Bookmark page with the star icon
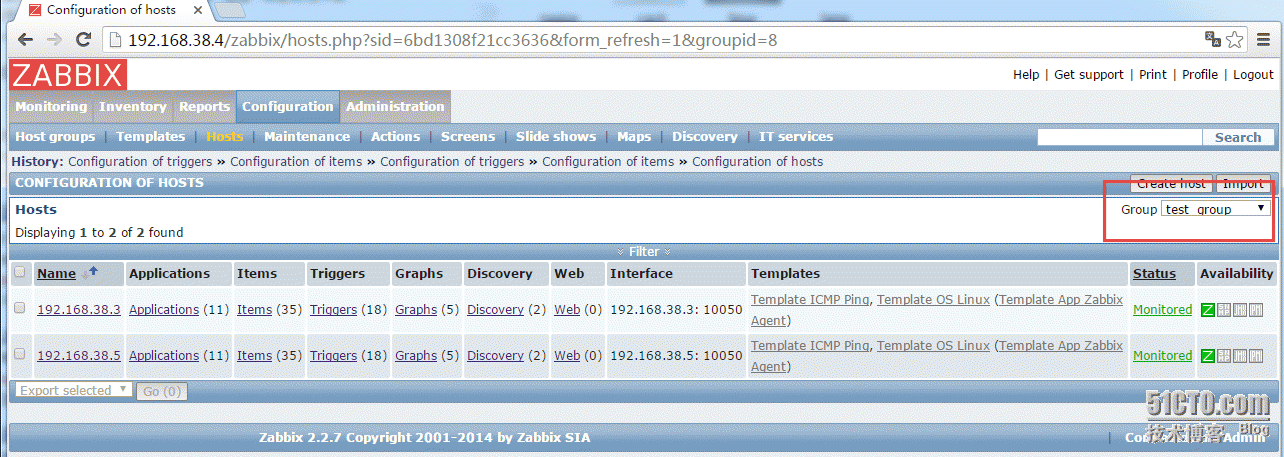This screenshot has height=457, width=1284. click(x=1235, y=40)
